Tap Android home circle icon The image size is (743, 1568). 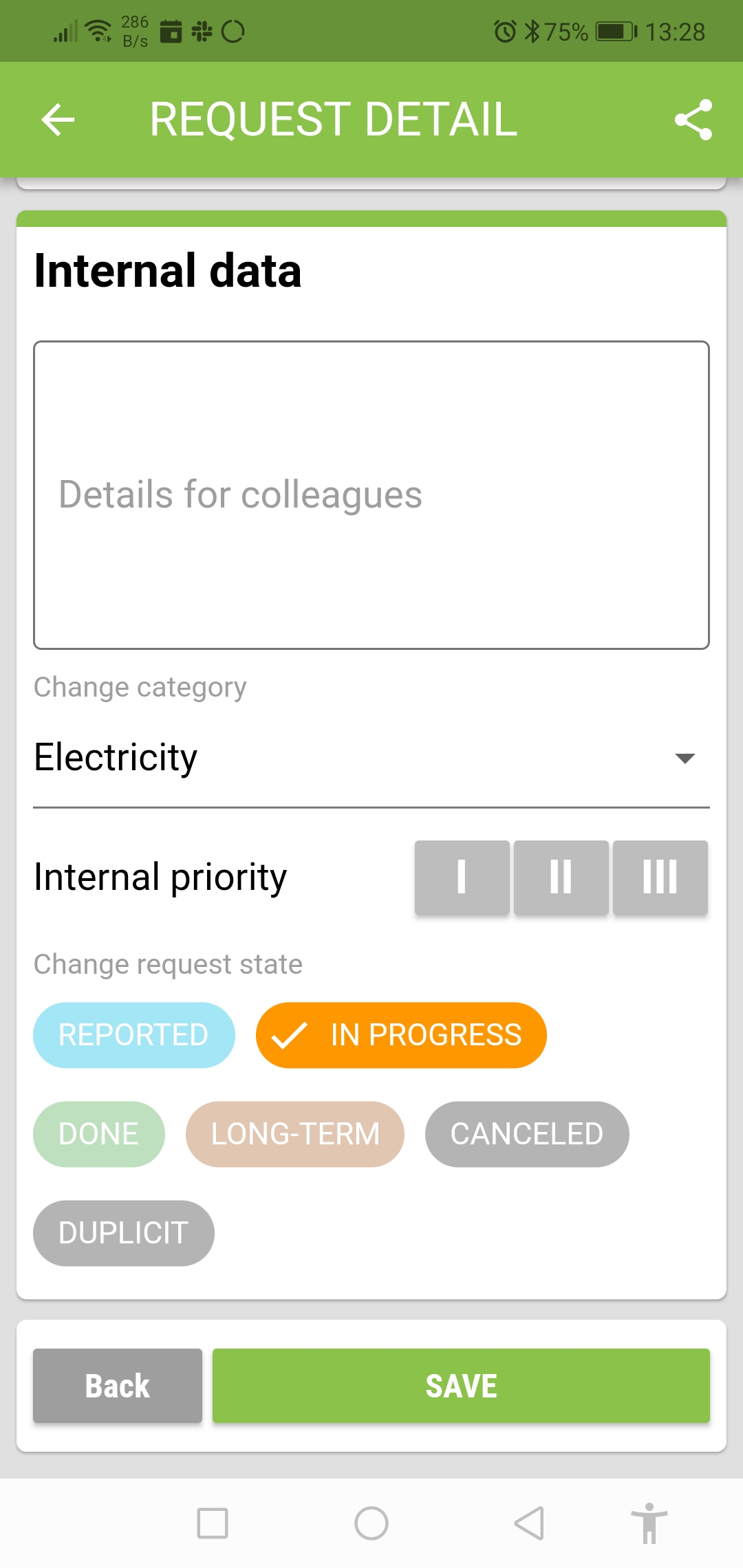tap(371, 1523)
